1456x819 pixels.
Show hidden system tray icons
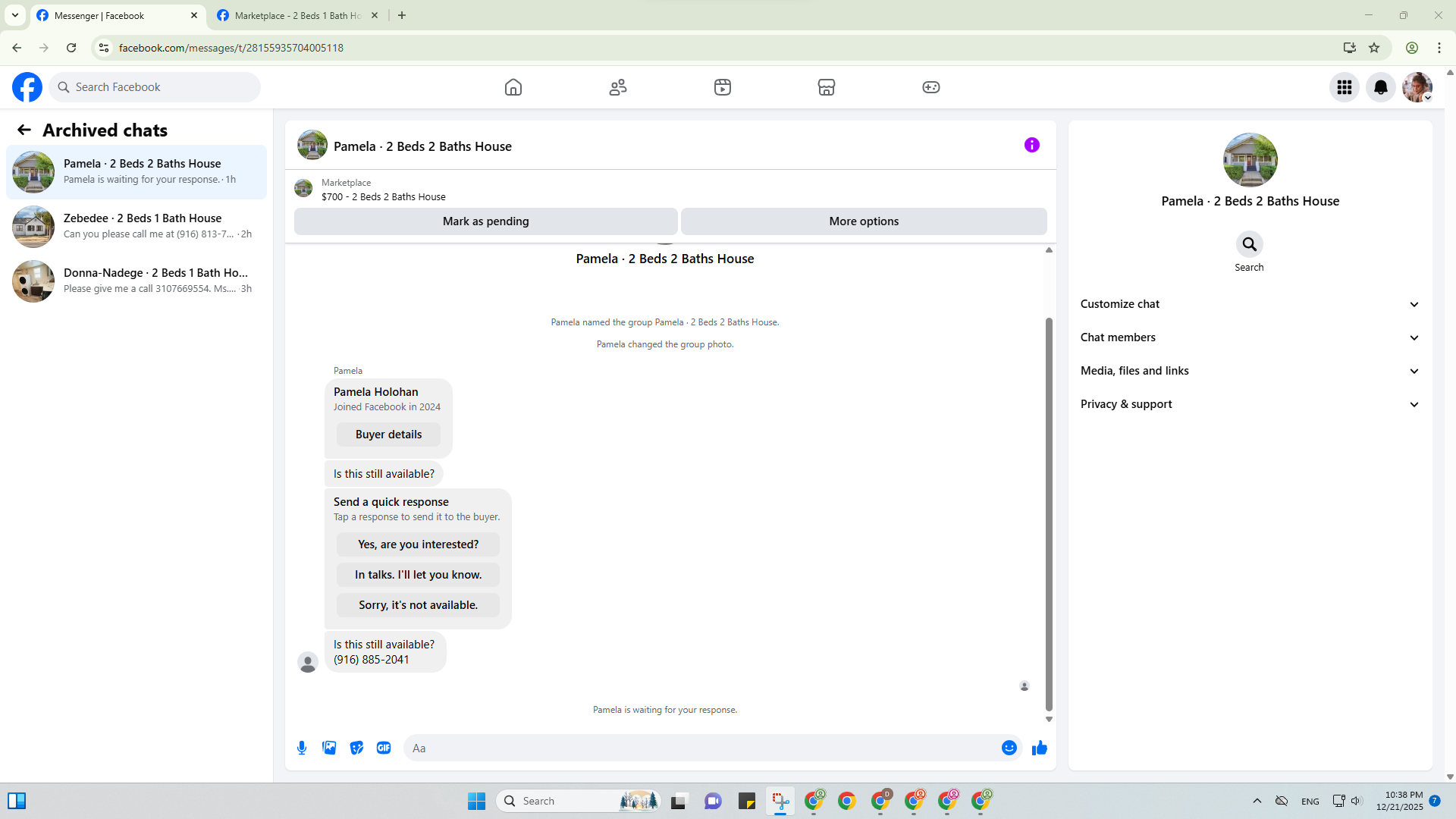coord(1257,801)
